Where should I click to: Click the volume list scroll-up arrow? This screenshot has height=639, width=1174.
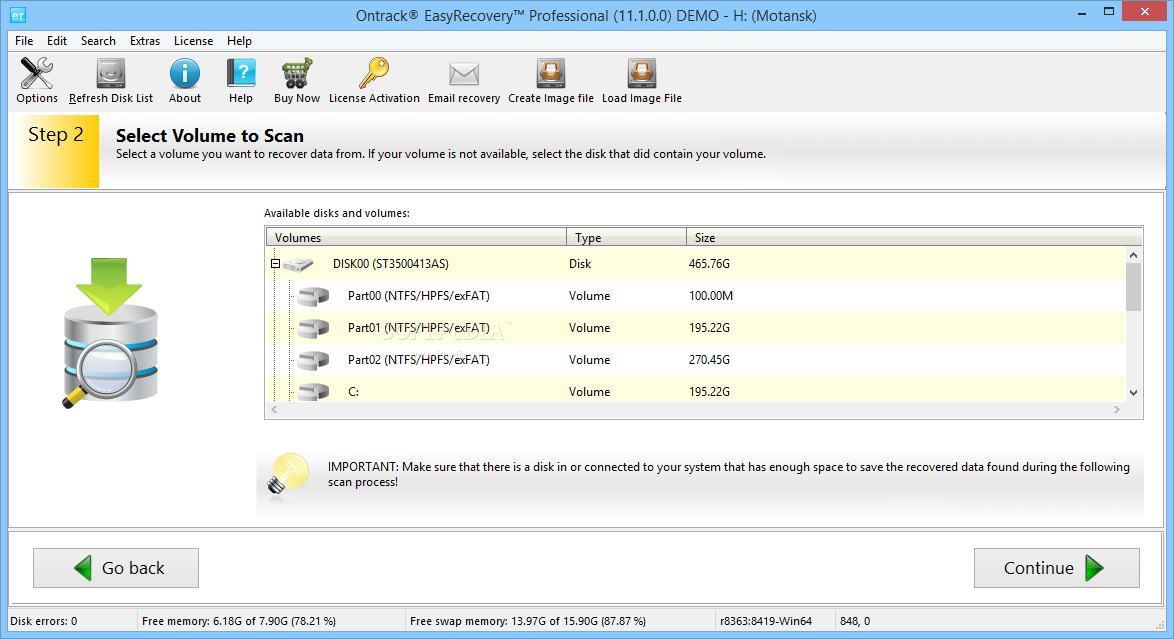(x=1134, y=255)
